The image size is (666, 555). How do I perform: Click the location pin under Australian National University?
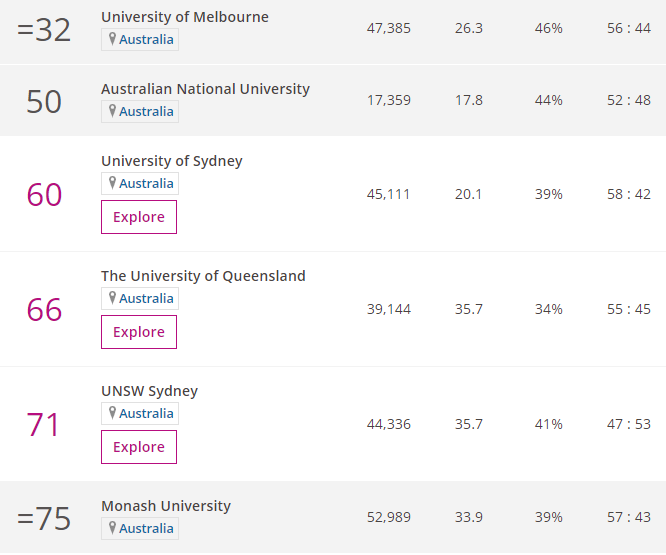pyautogui.click(x=113, y=111)
